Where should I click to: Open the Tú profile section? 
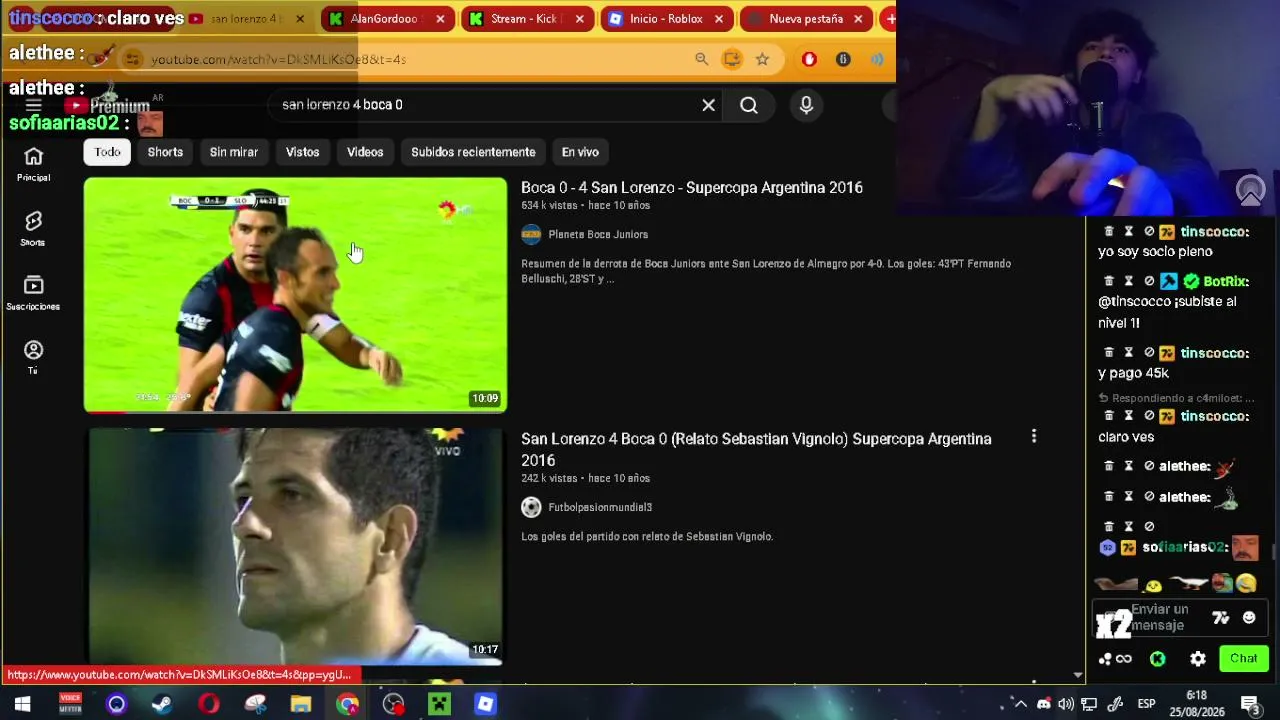point(33,350)
